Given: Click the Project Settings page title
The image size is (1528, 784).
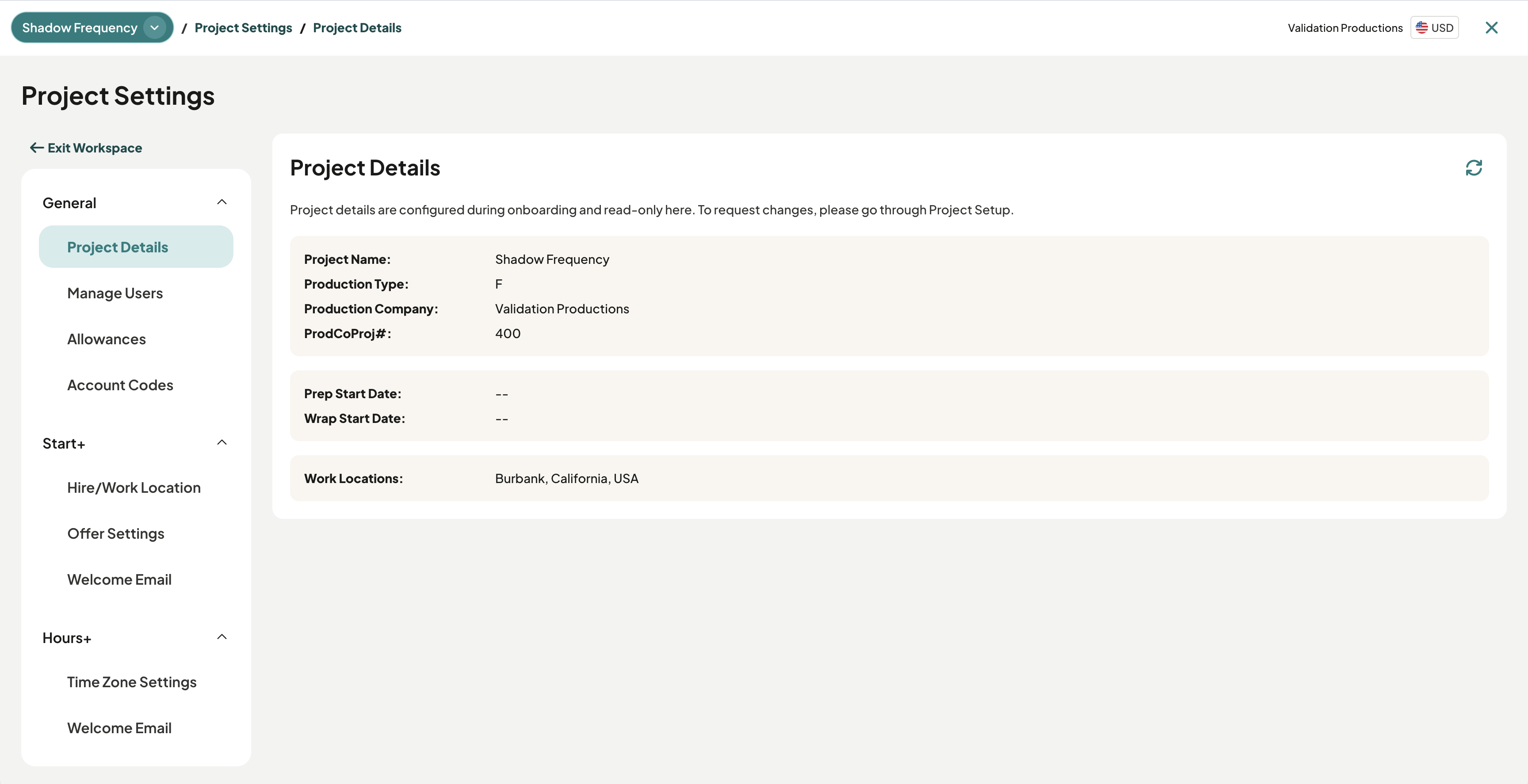Looking at the screenshot, I should click(118, 96).
